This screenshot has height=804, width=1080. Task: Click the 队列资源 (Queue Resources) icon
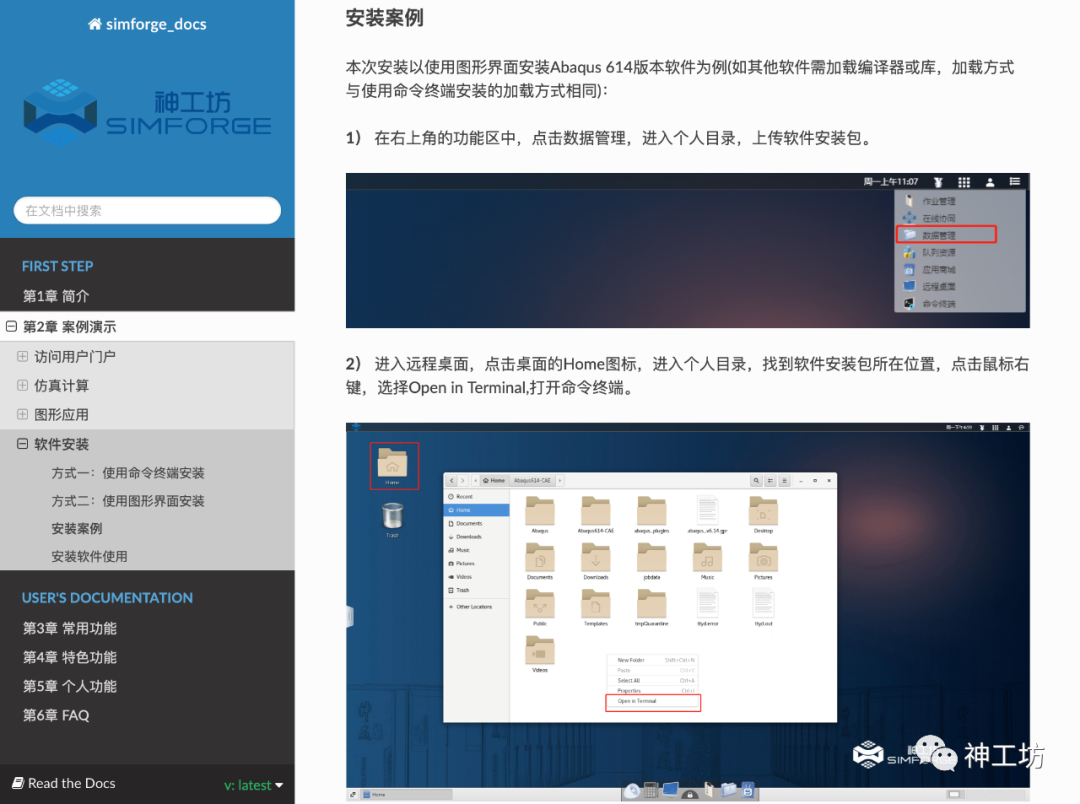pyautogui.click(x=909, y=252)
